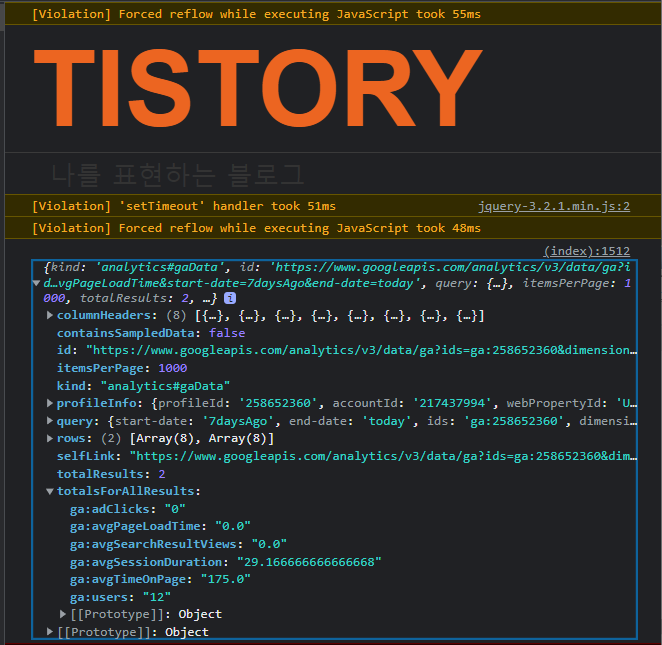This screenshot has height=645, width=662.
Task: Click the ga:avgPageLoadTime "0.0" entry
Action: tap(160, 526)
